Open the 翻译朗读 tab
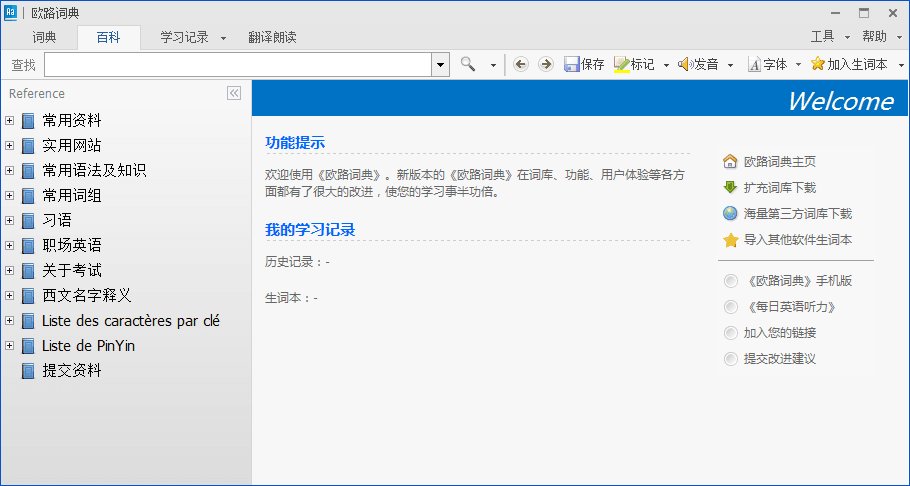Screen dimensions: 910x486 (272, 37)
